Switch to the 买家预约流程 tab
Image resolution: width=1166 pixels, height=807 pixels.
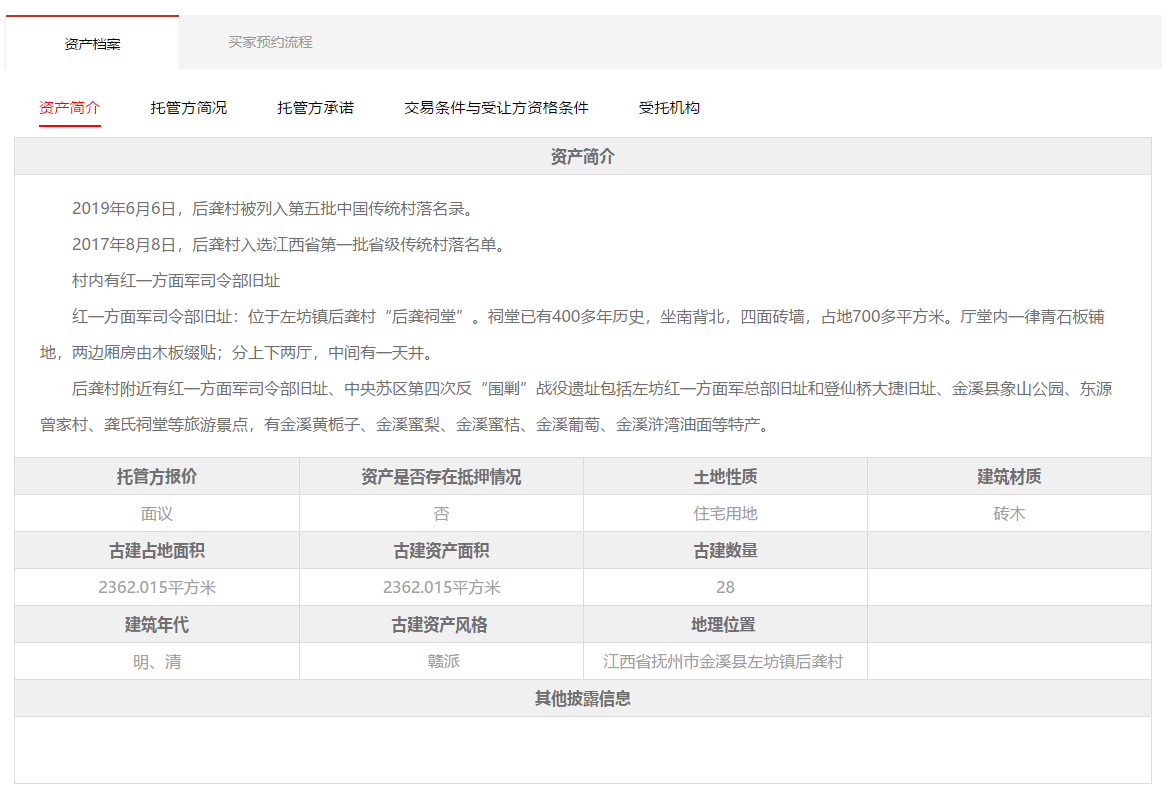270,42
